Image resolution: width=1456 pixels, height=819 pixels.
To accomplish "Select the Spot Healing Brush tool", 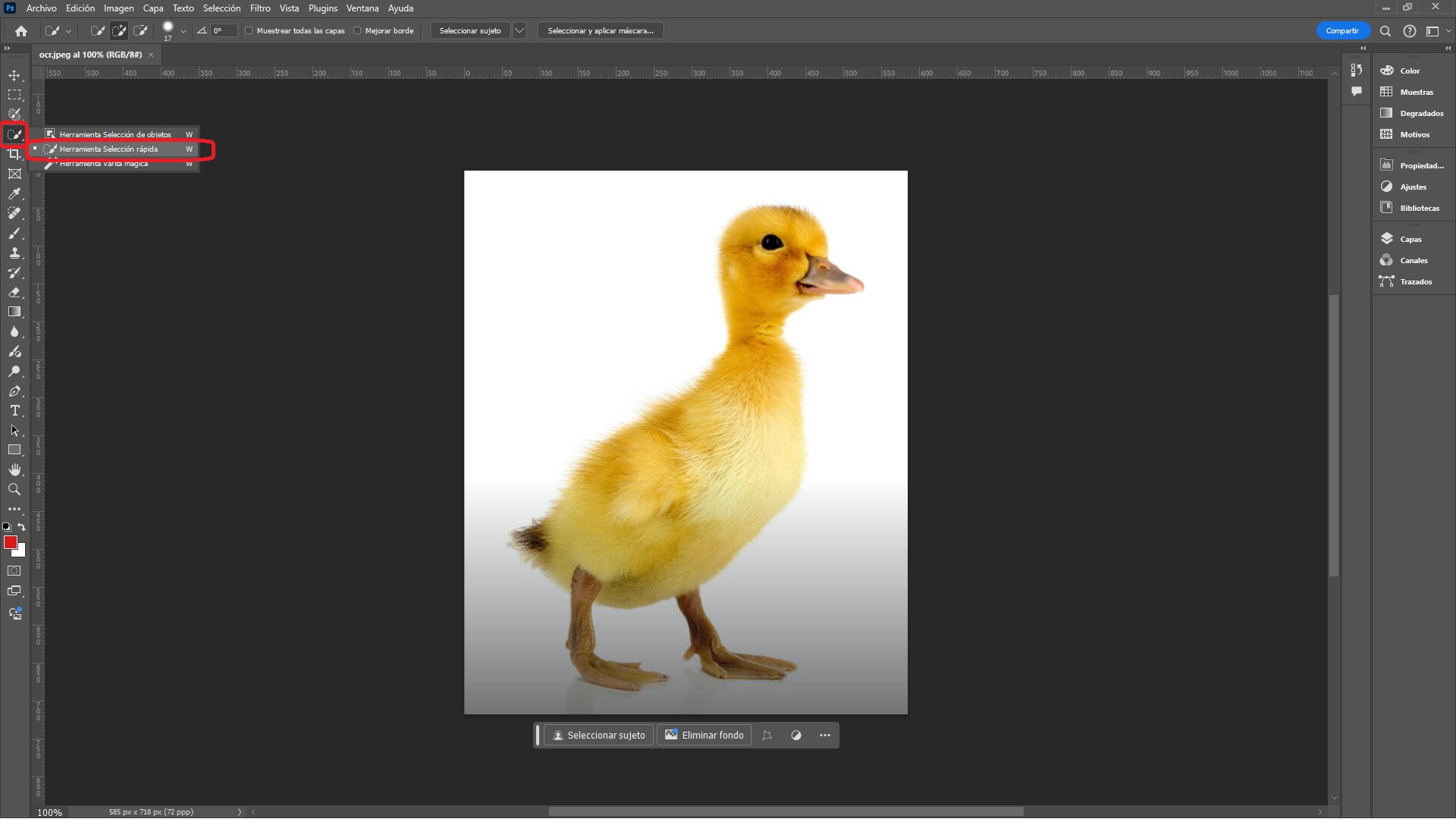I will (14, 213).
